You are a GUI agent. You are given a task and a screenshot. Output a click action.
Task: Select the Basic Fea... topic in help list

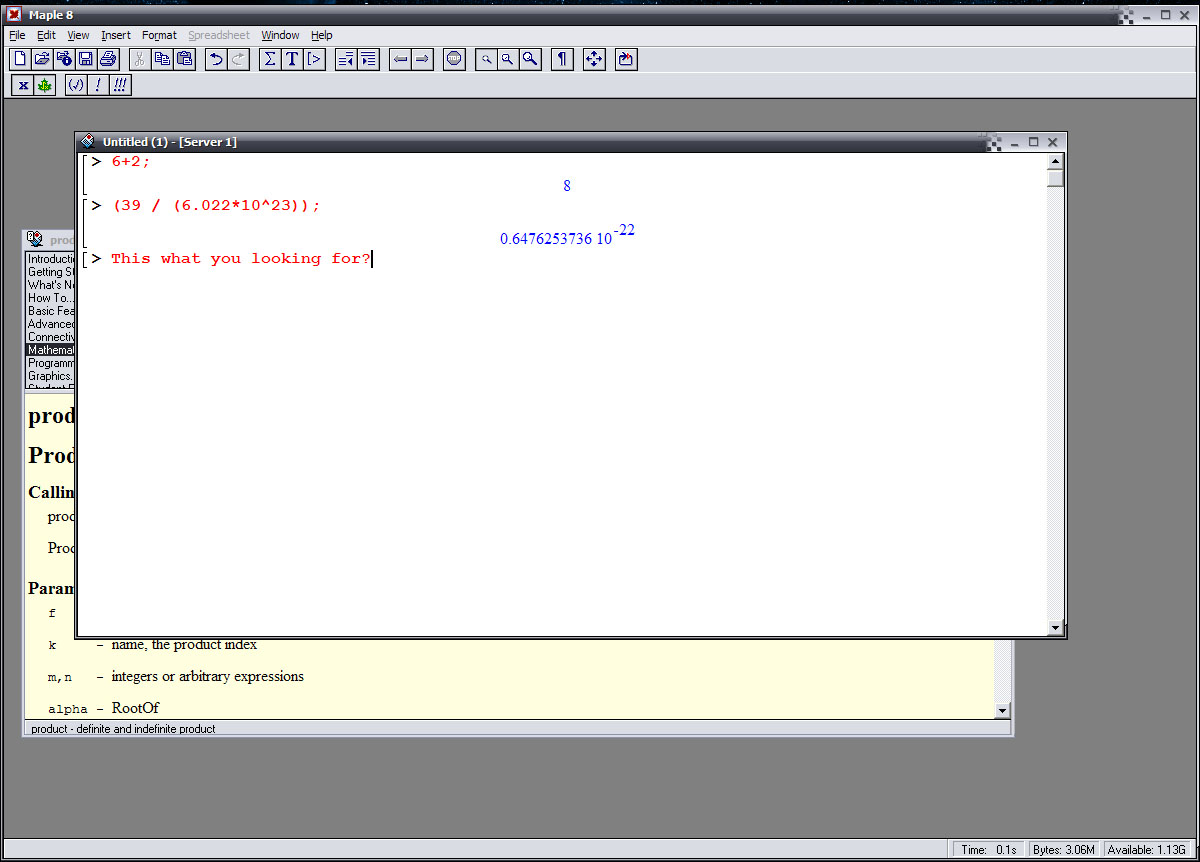pyautogui.click(x=50, y=311)
